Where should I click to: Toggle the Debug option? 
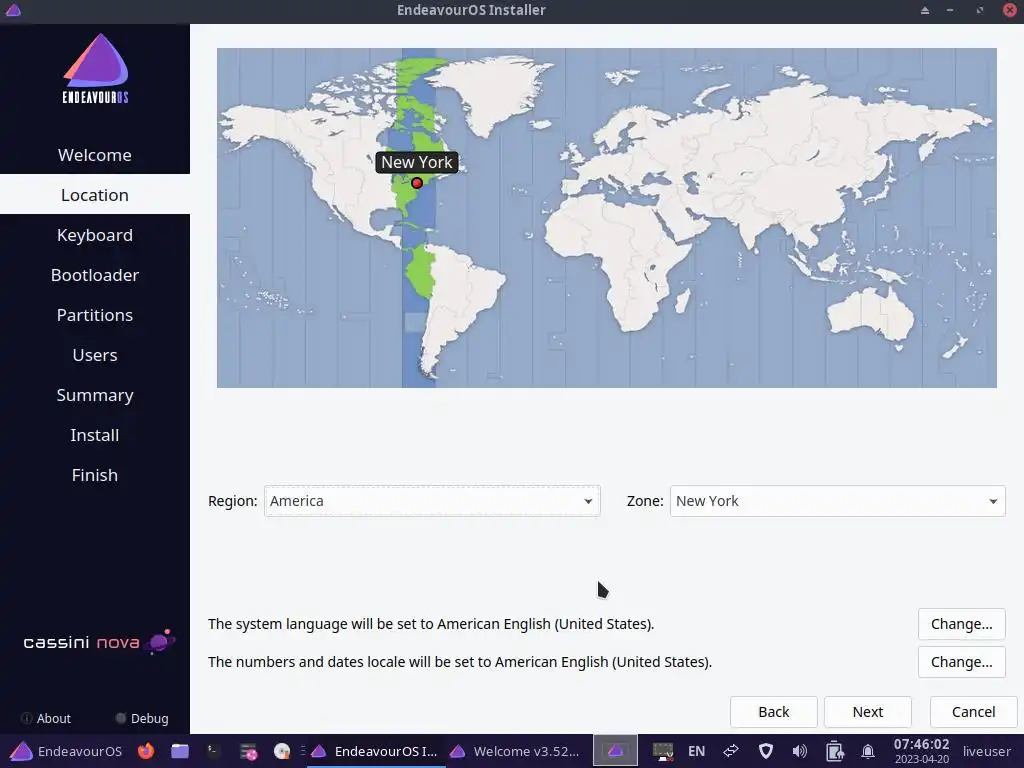(142, 718)
